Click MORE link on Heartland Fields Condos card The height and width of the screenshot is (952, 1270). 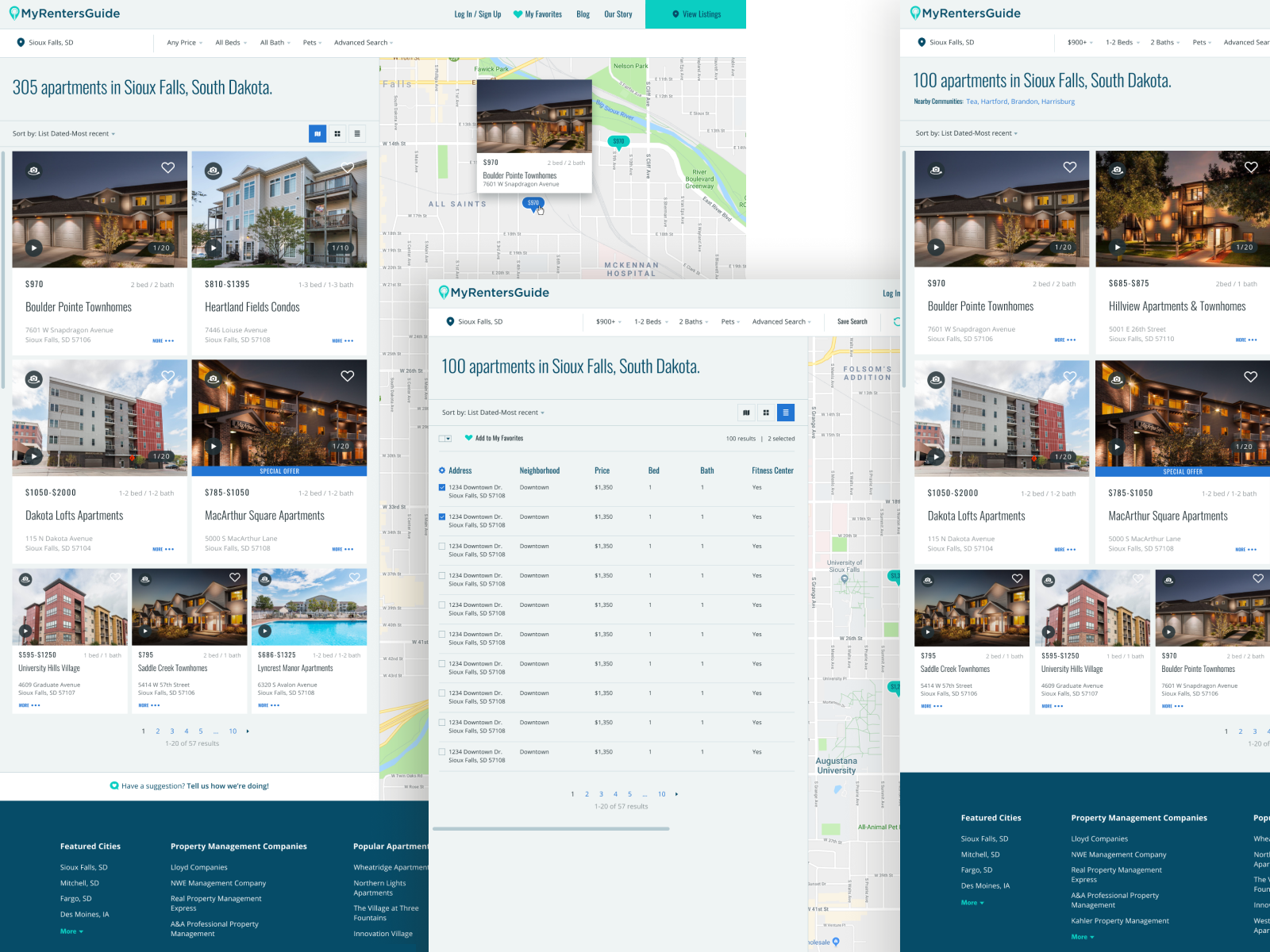[342, 341]
